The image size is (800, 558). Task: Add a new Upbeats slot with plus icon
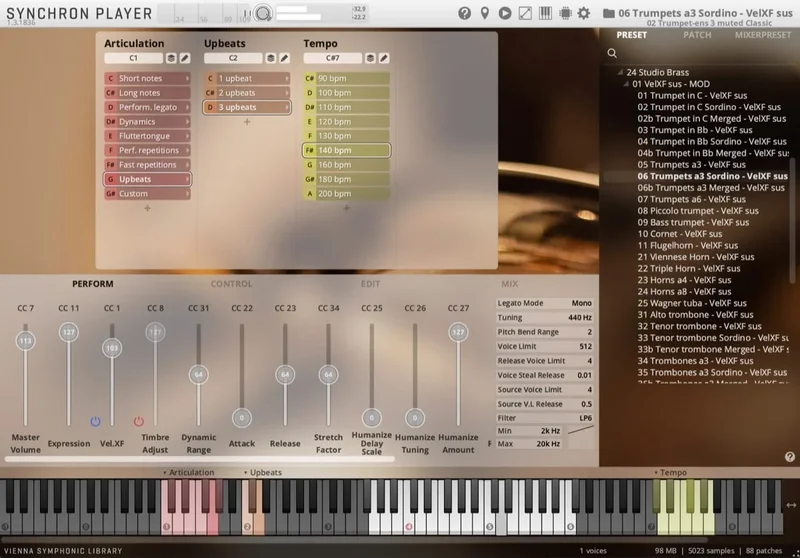tap(247, 121)
